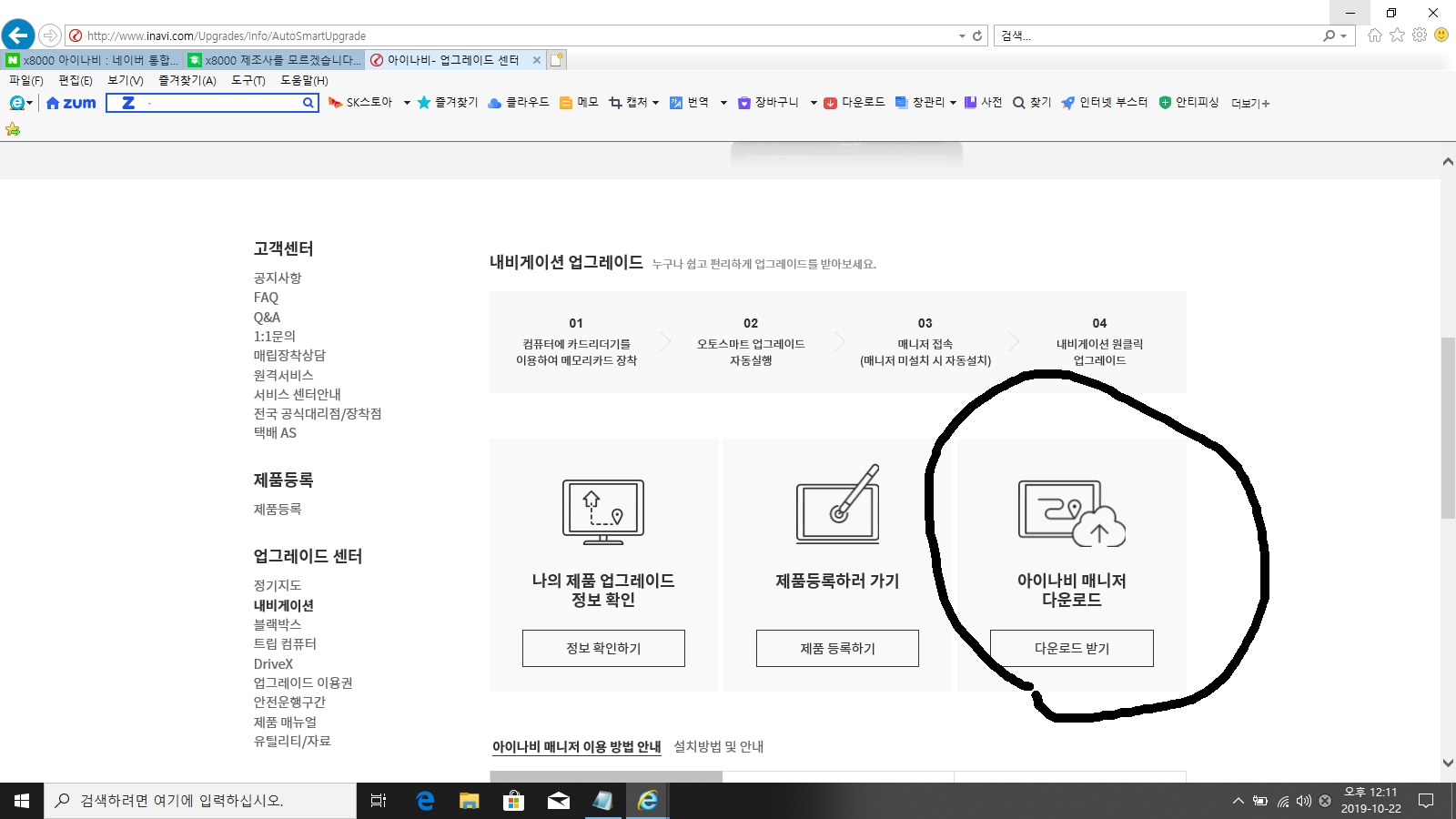Image resolution: width=1456 pixels, height=819 pixels.
Task: Close the 아이나비- 업그레이드 센터 tab
Action: click(537, 60)
